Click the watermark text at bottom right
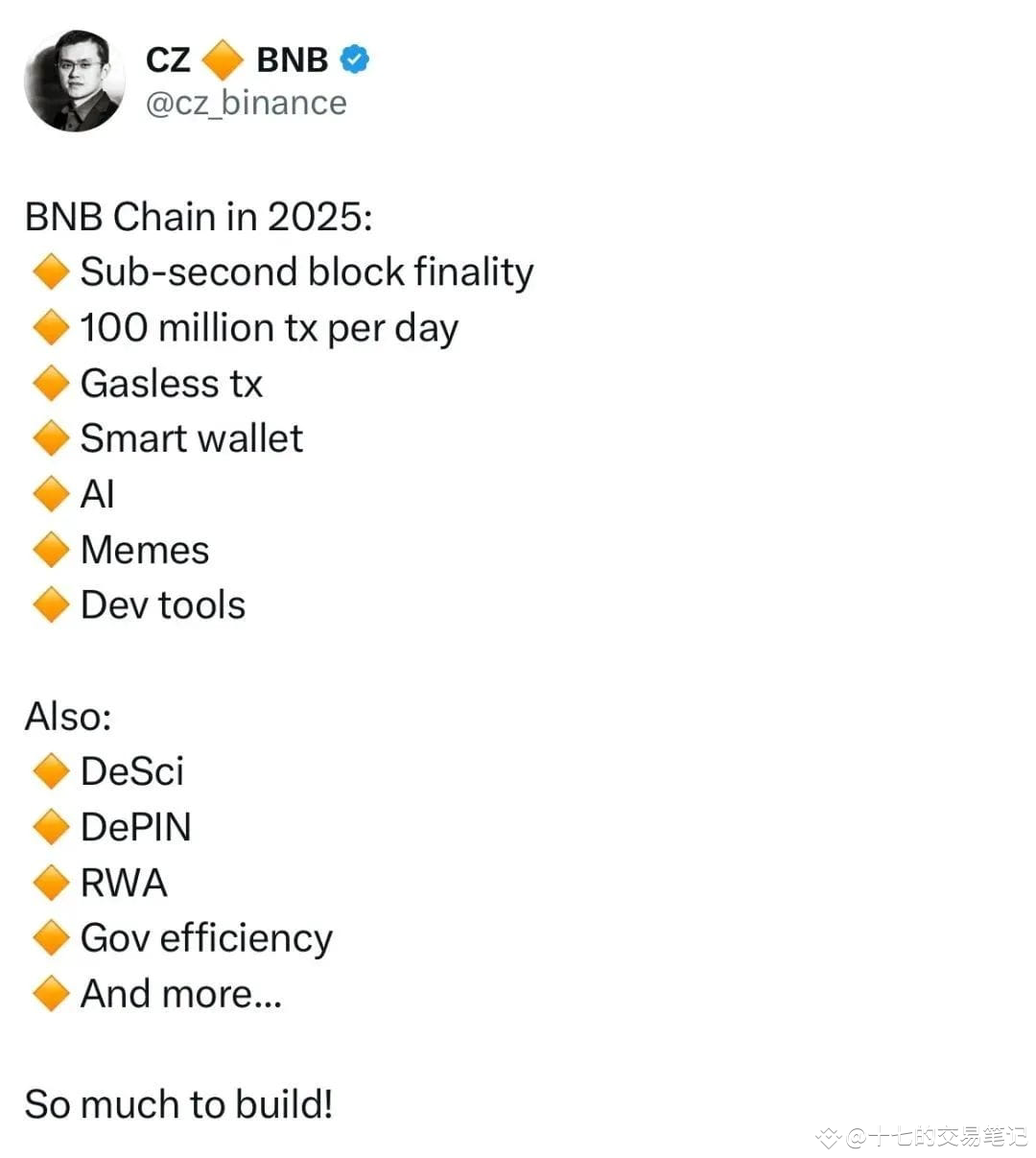The height and width of the screenshot is (1158, 1036). 921,1137
